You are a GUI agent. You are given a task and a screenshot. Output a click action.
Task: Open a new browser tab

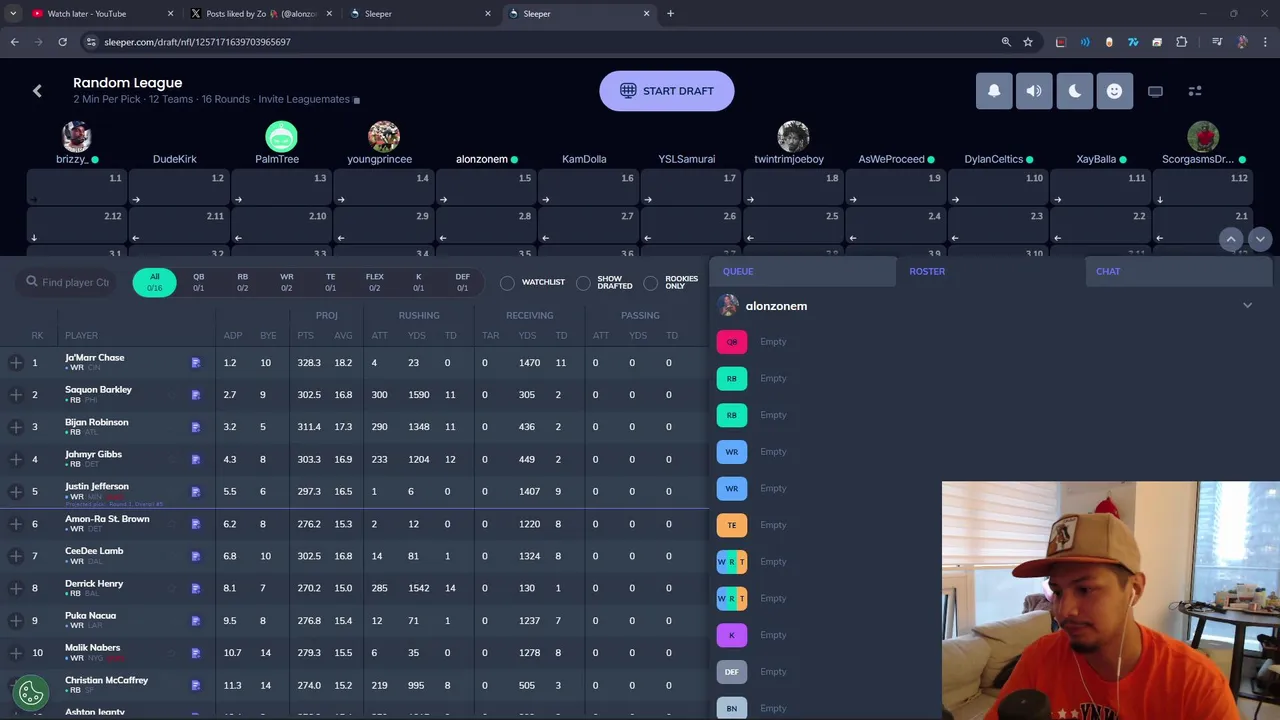(x=670, y=14)
